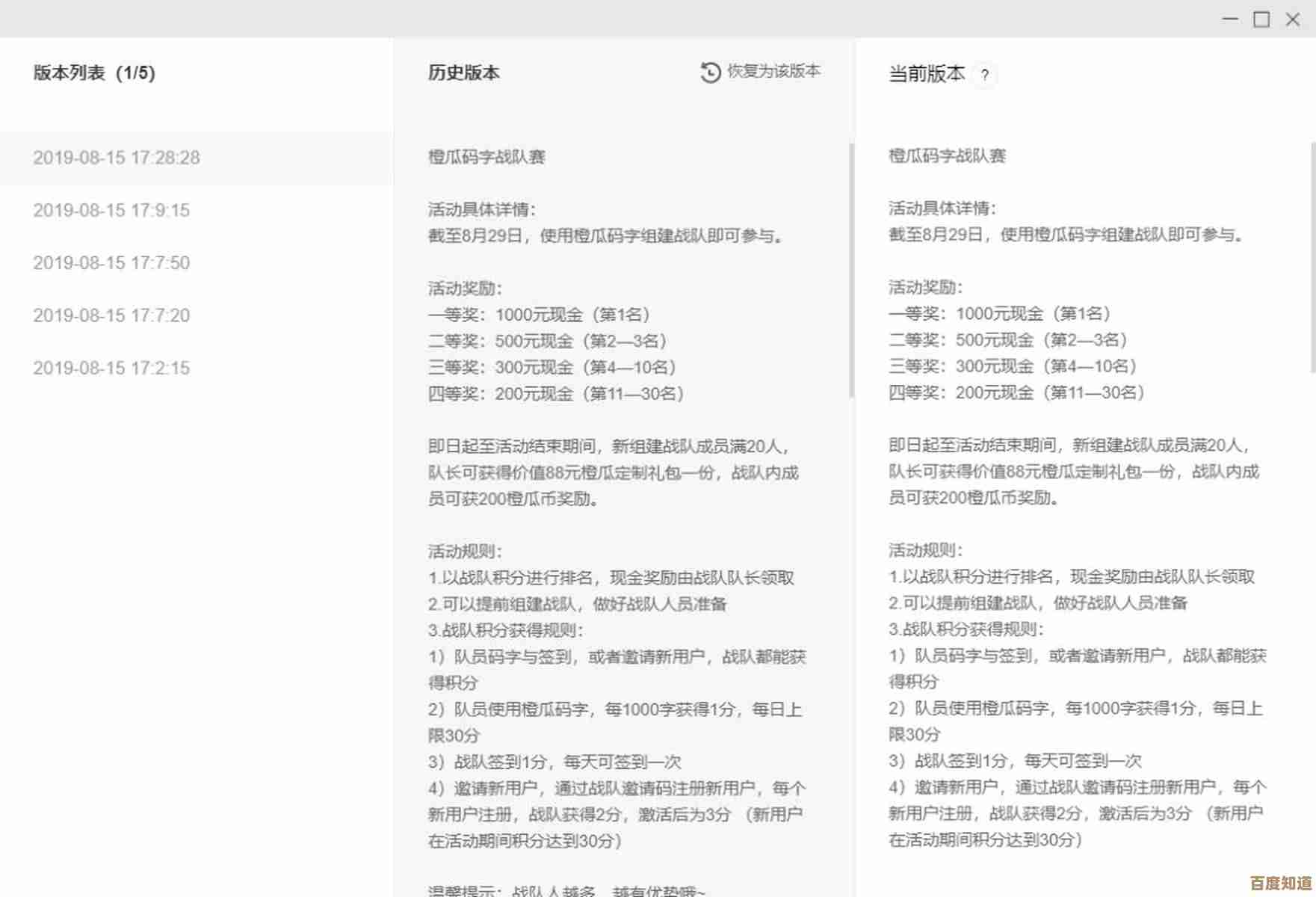Image resolution: width=1316 pixels, height=897 pixels.
Task: Click the 版本列表 (1/5) header
Action: pos(94,73)
